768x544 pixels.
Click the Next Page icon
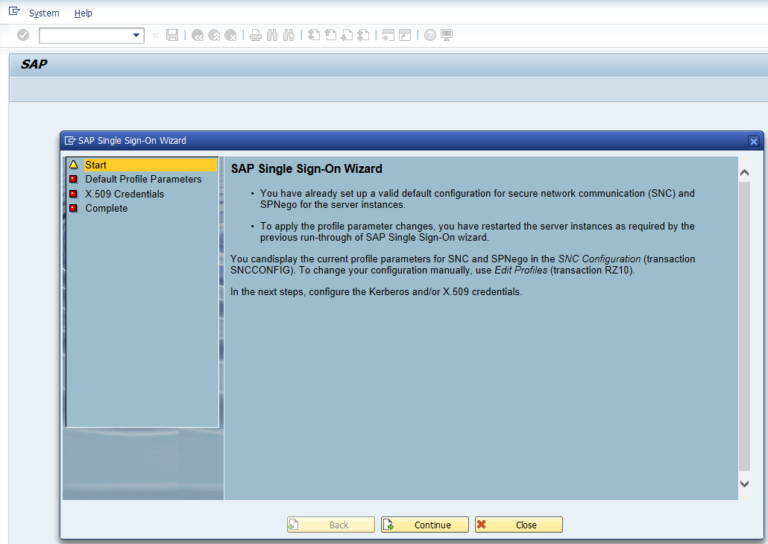(x=347, y=35)
